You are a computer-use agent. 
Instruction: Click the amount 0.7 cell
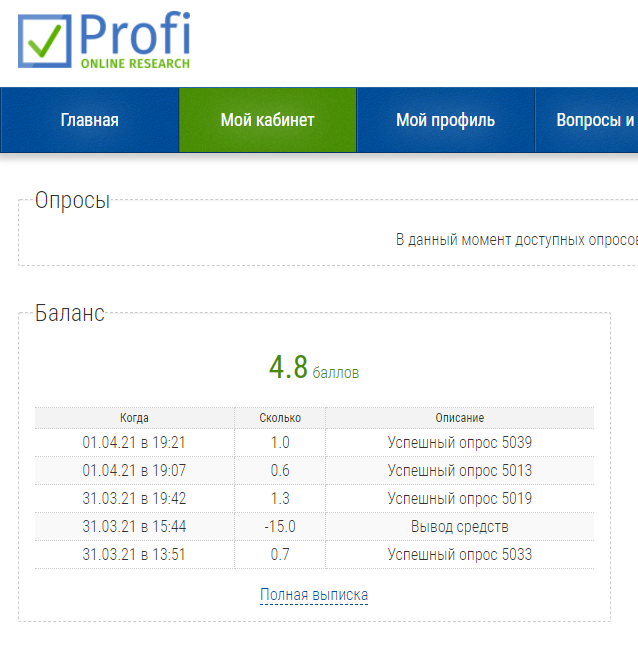pos(280,554)
